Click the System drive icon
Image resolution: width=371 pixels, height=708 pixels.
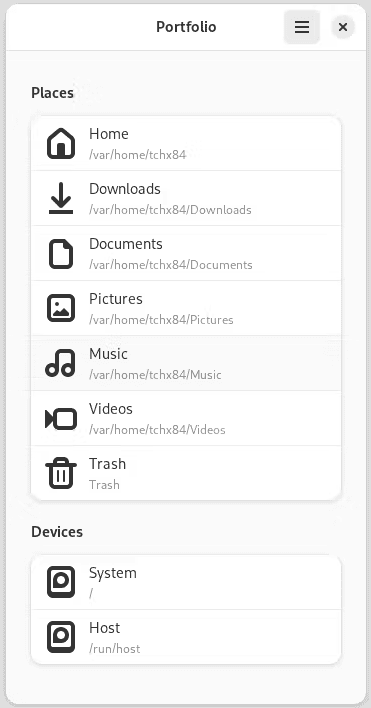[x=61, y=582]
